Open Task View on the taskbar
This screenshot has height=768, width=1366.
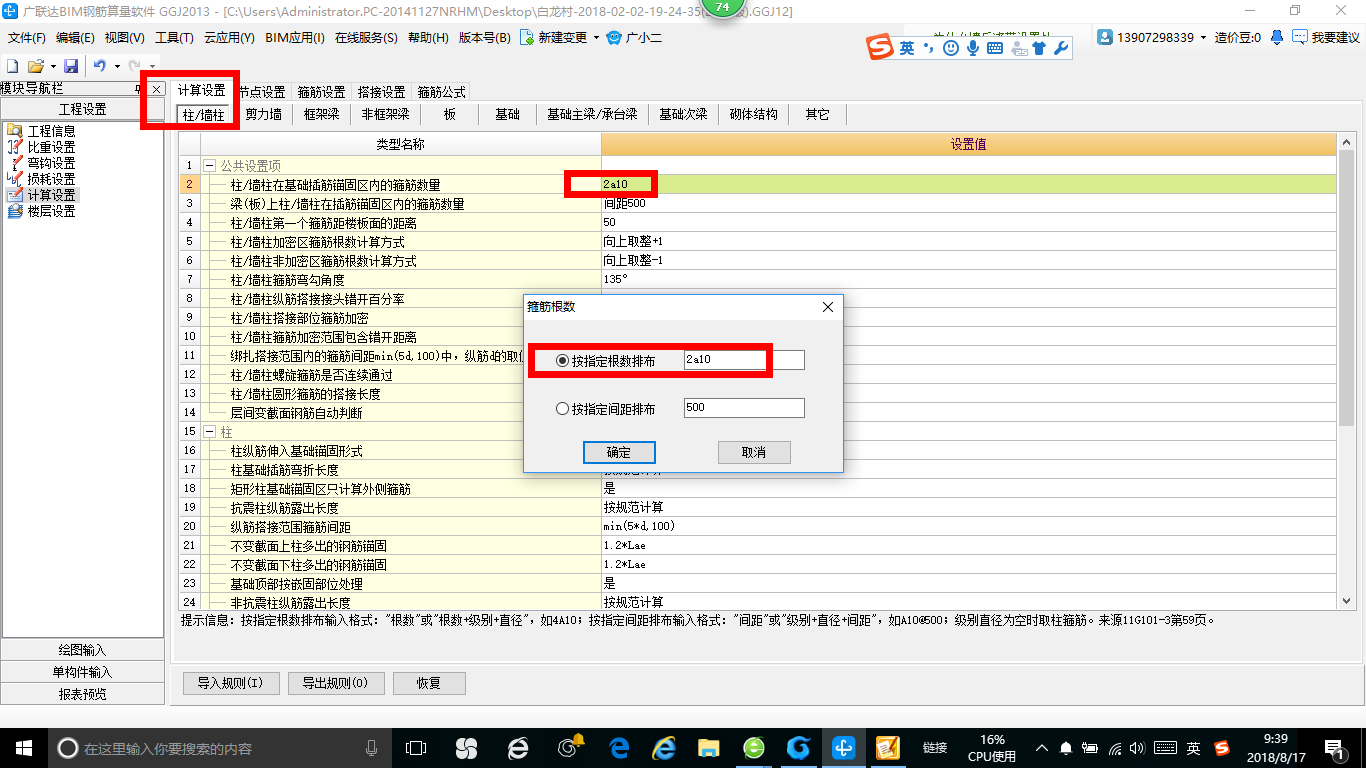(x=415, y=747)
